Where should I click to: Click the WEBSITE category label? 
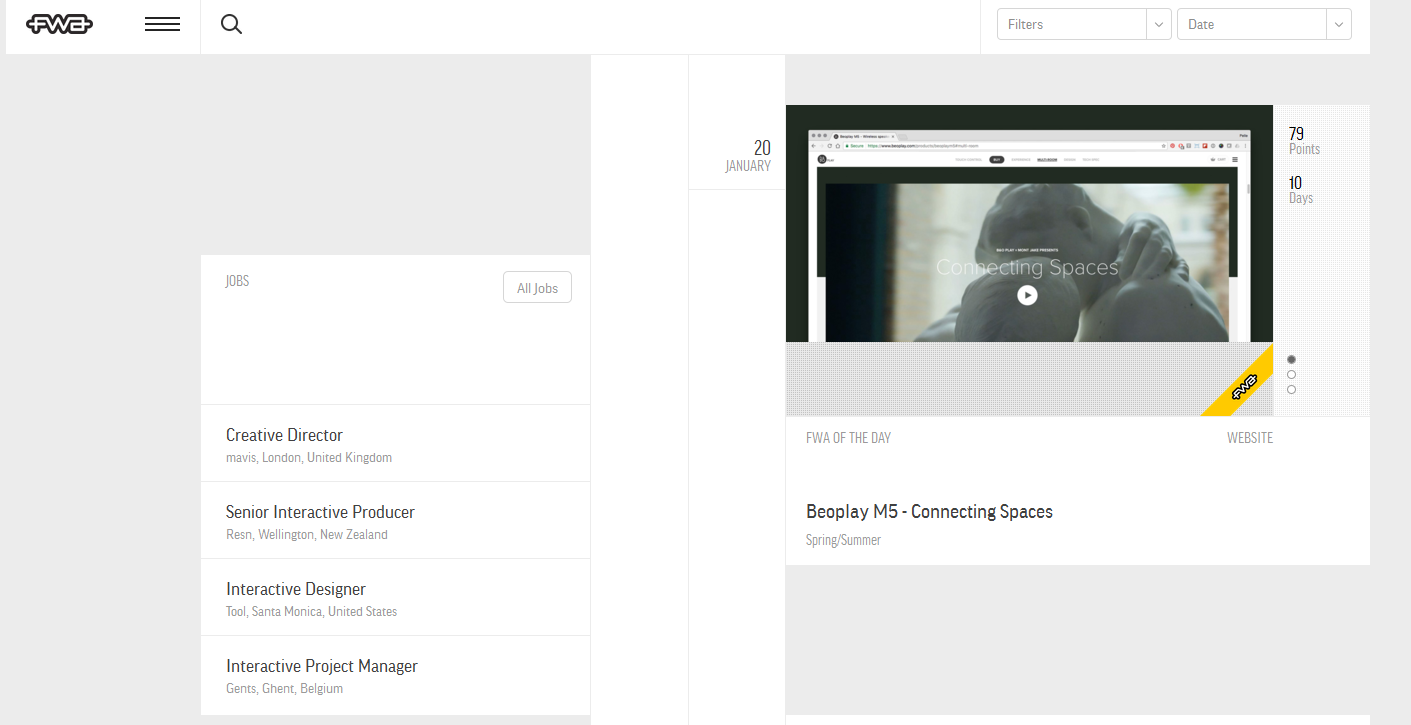click(x=1250, y=438)
